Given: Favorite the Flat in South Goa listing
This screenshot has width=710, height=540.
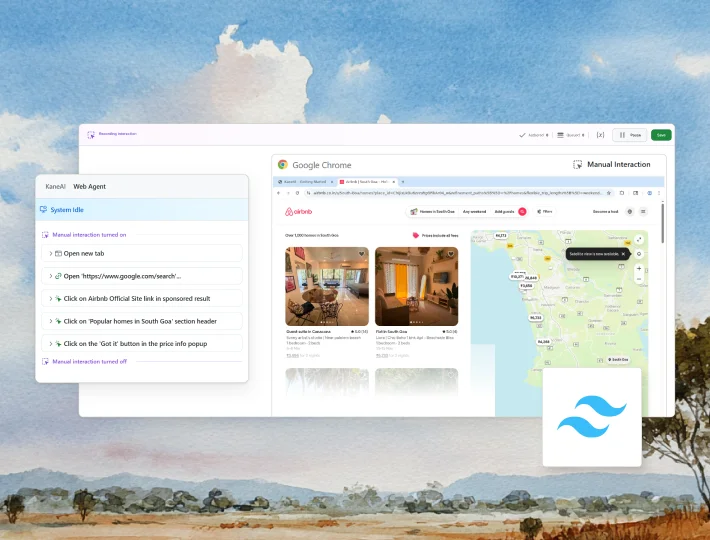Looking at the screenshot, I should pyautogui.click(x=451, y=254).
